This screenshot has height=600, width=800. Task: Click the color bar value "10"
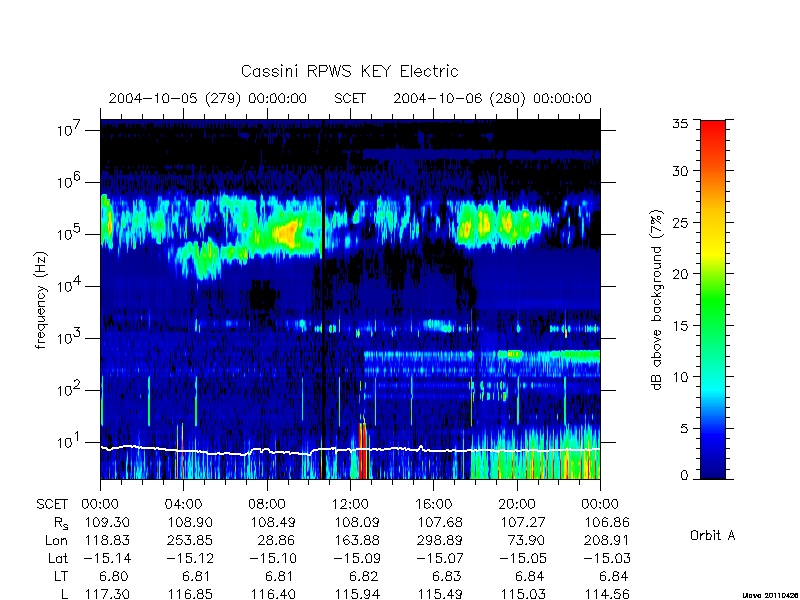tap(680, 377)
